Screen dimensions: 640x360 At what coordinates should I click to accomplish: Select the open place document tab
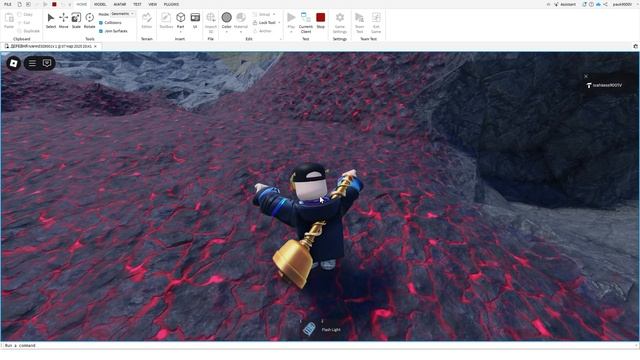pos(51,46)
